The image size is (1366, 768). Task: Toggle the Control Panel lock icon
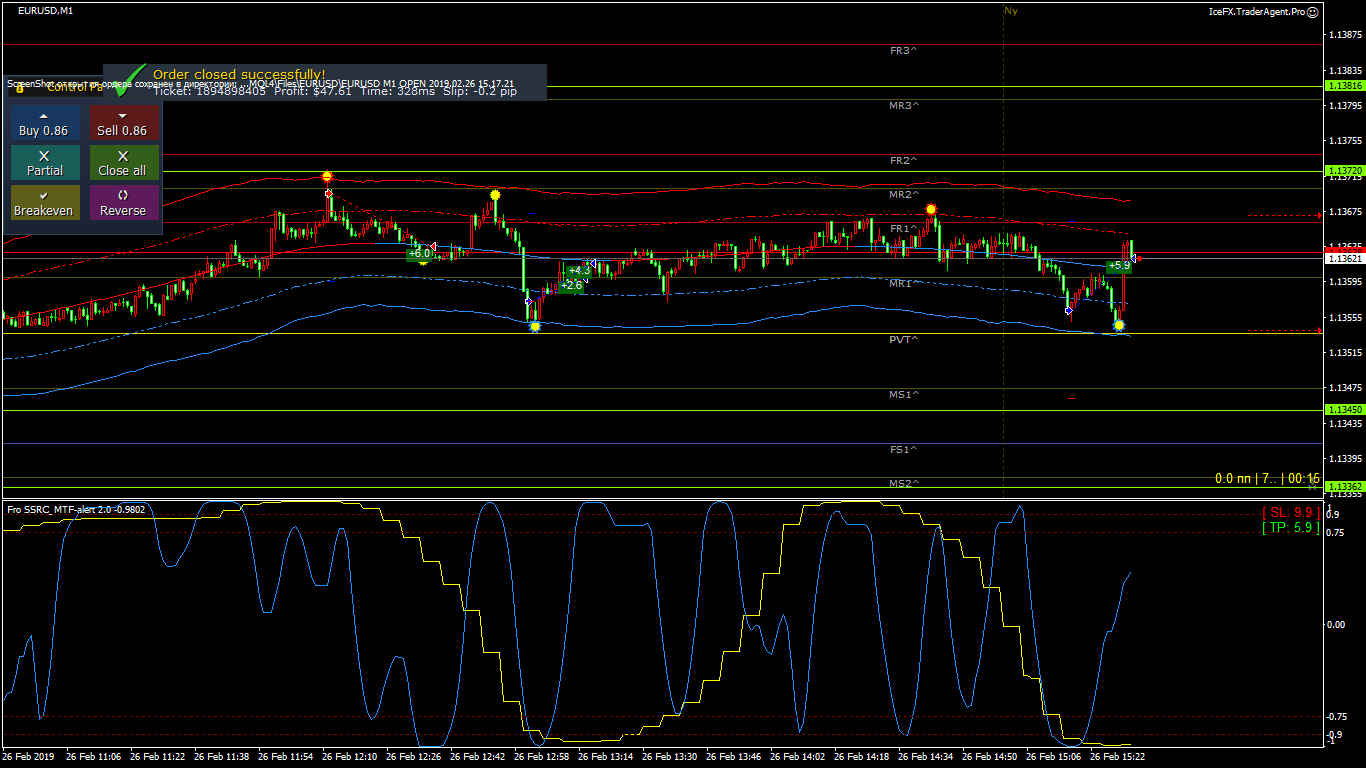(20, 88)
